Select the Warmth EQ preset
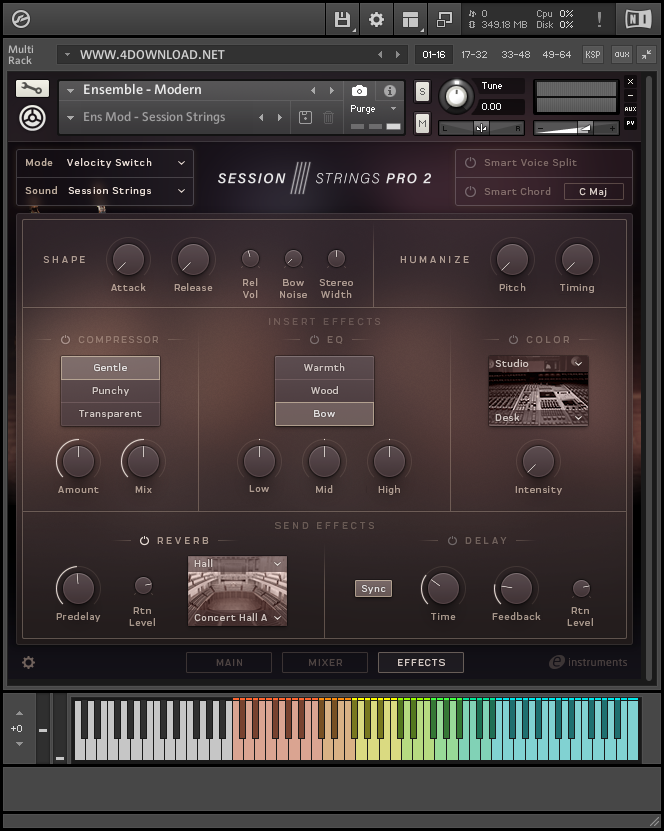Viewport: 664px width, 831px height. pyautogui.click(x=324, y=368)
